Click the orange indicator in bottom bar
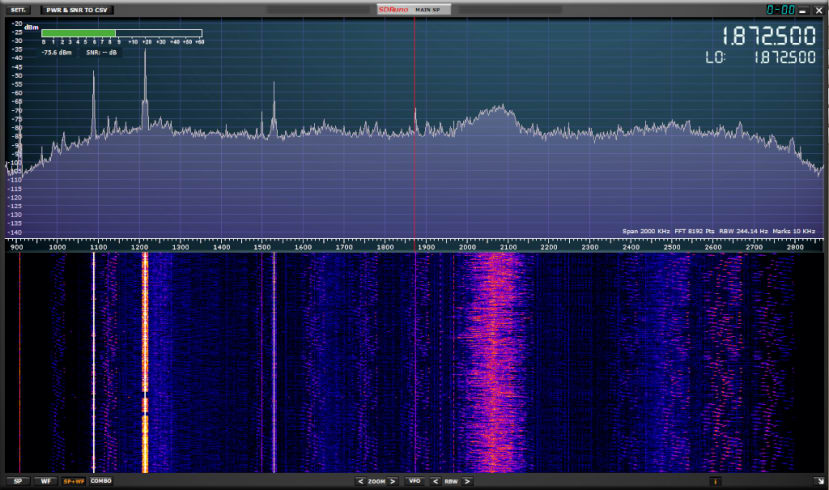This screenshot has height=490, width=829. [x=715, y=482]
